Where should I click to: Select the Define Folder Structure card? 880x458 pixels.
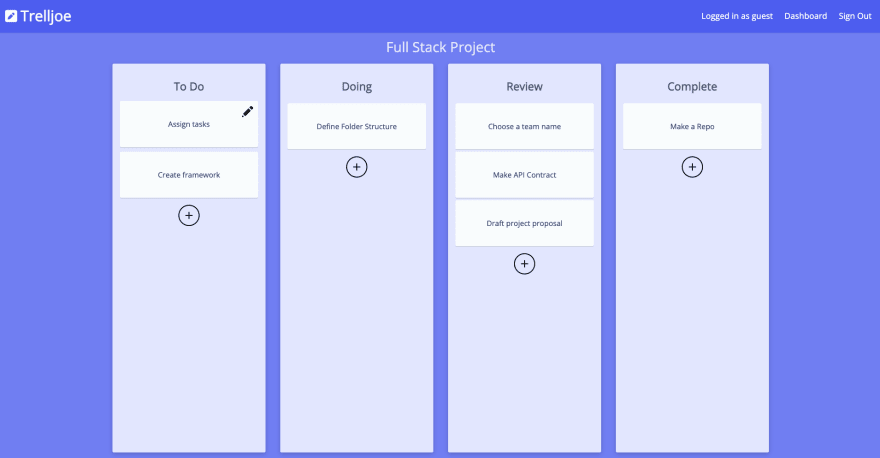(x=356, y=126)
